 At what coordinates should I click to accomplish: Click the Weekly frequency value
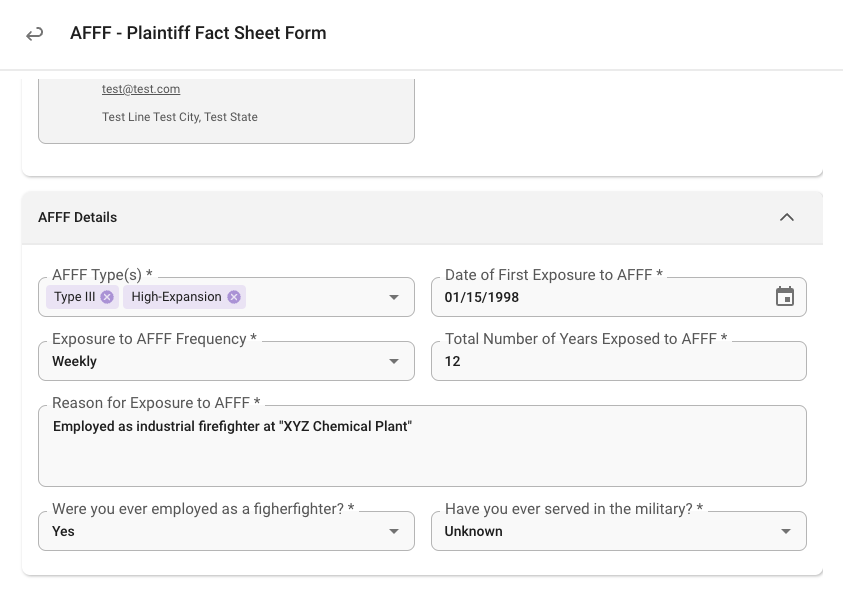coord(74,361)
